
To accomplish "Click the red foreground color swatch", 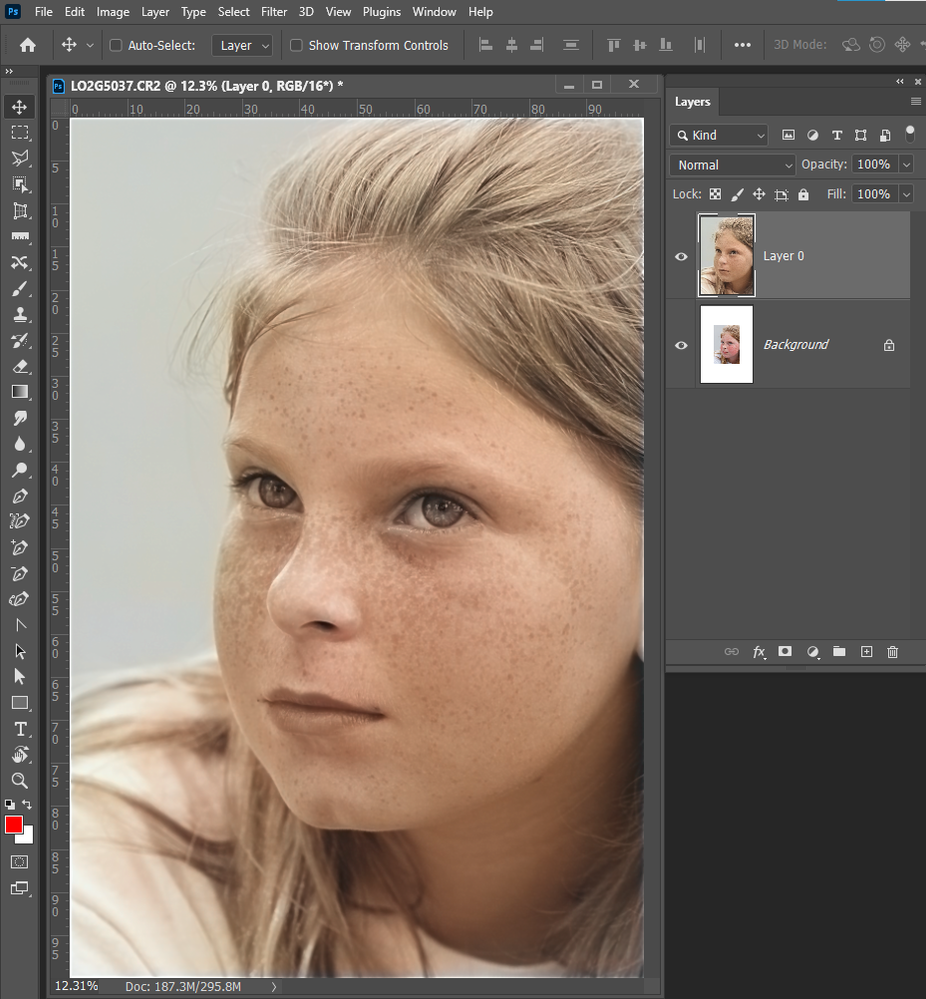I will pos(14,825).
